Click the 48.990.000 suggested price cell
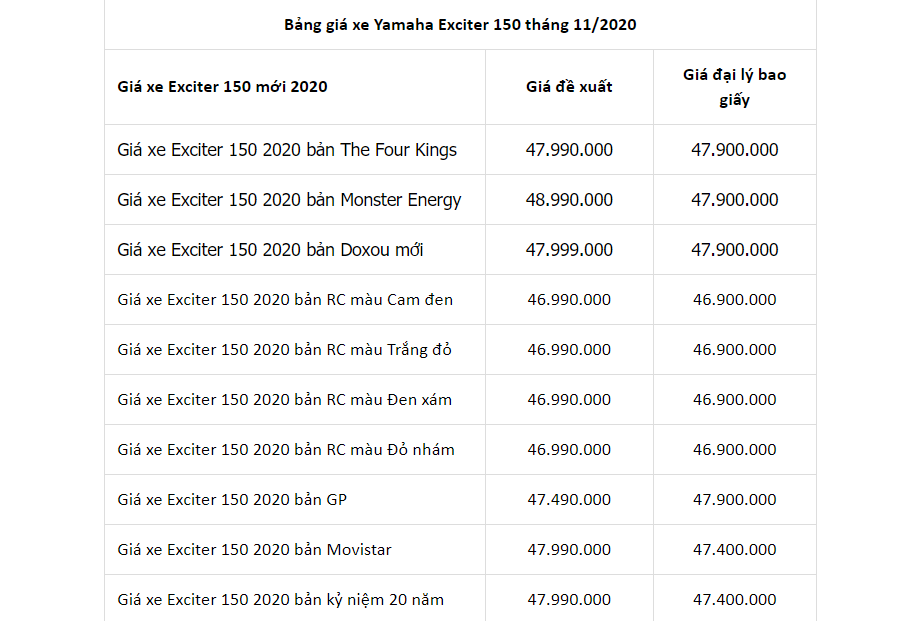 coord(569,200)
